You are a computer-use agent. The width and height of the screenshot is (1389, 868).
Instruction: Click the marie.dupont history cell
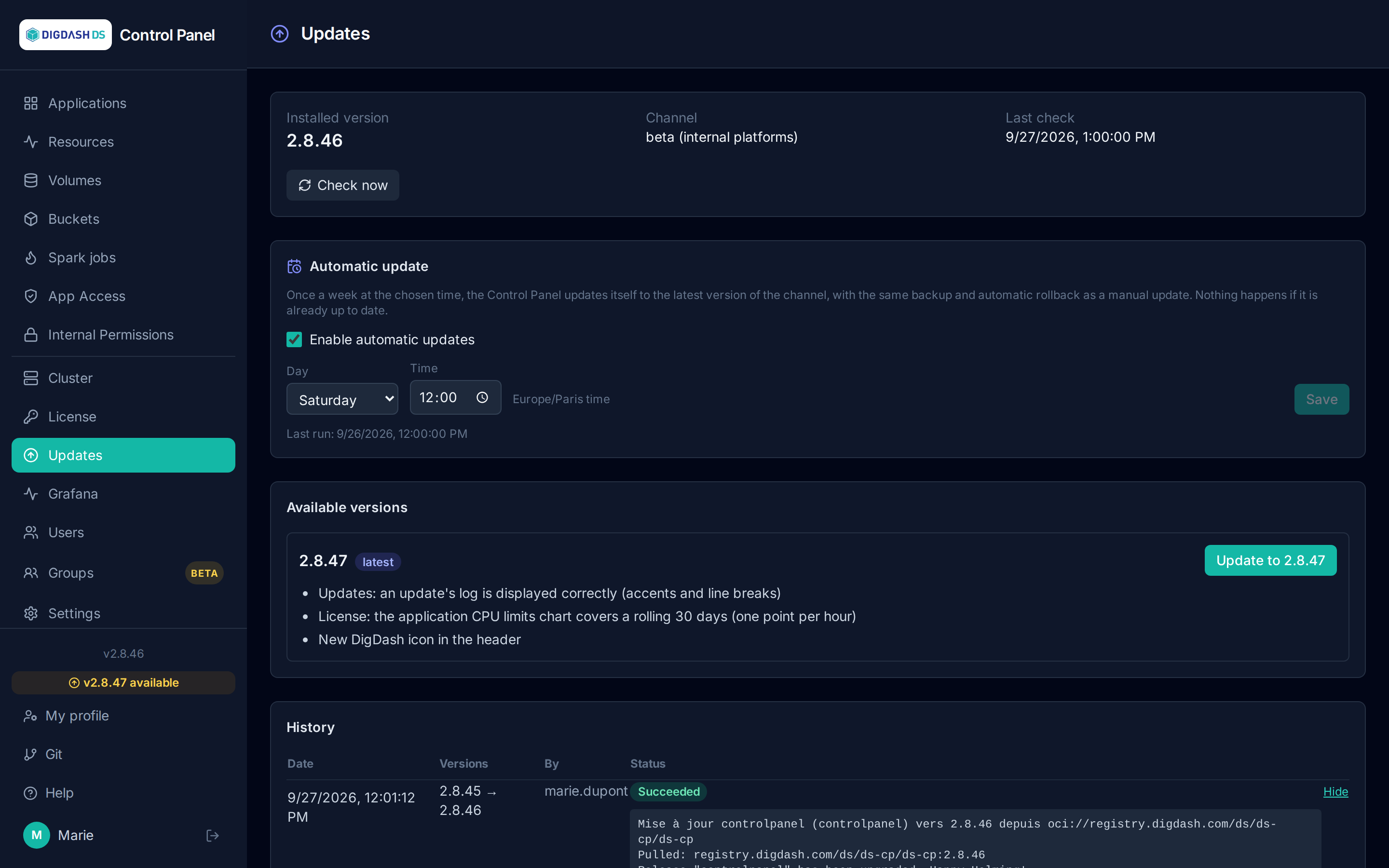pos(586,791)
